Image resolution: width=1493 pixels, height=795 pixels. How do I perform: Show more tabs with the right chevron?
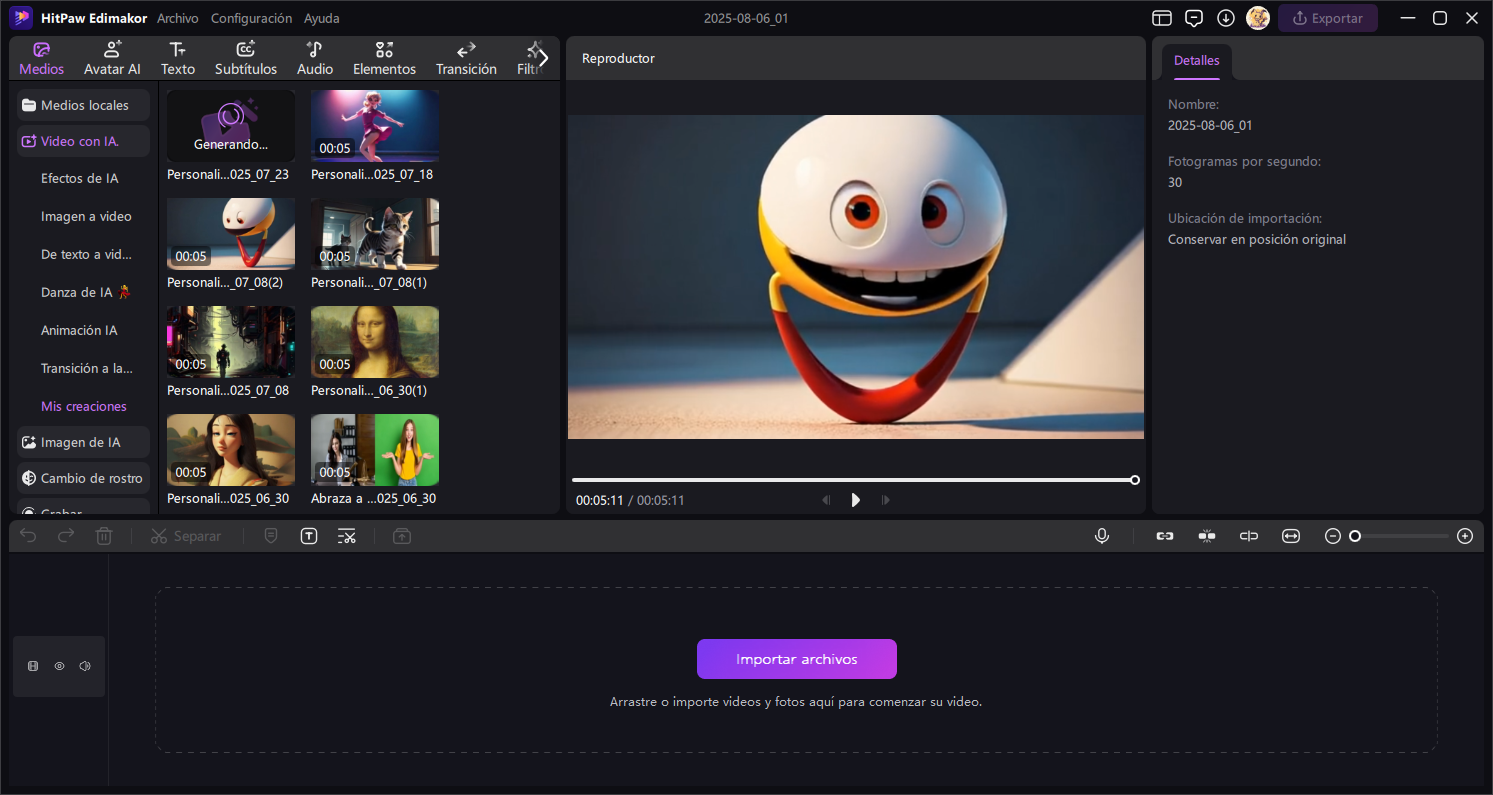[543, 58]
